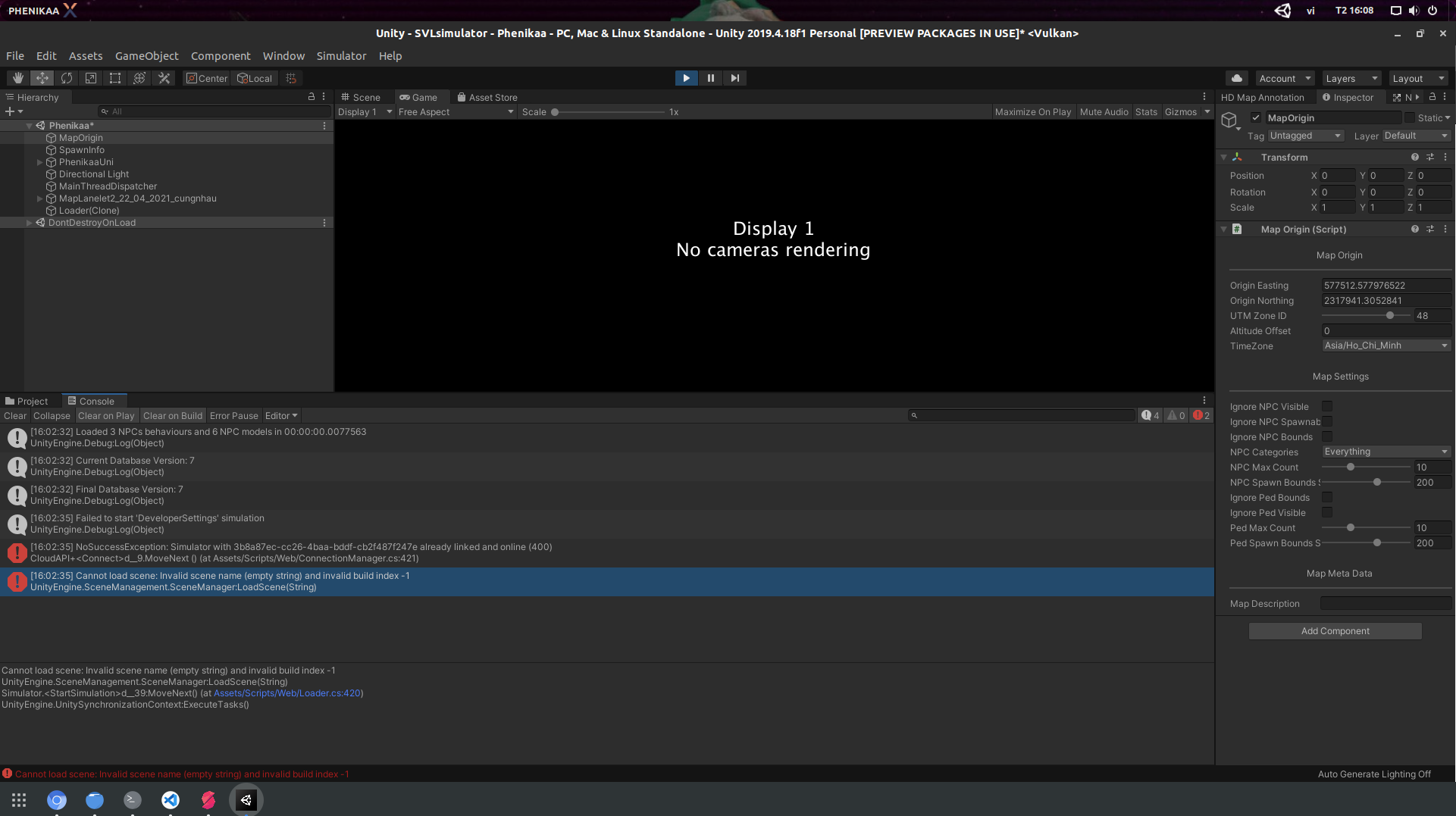Screen dimensions: 1456x816
Task: Toggle the snap grid icon in toolbar
Action: 290,77
